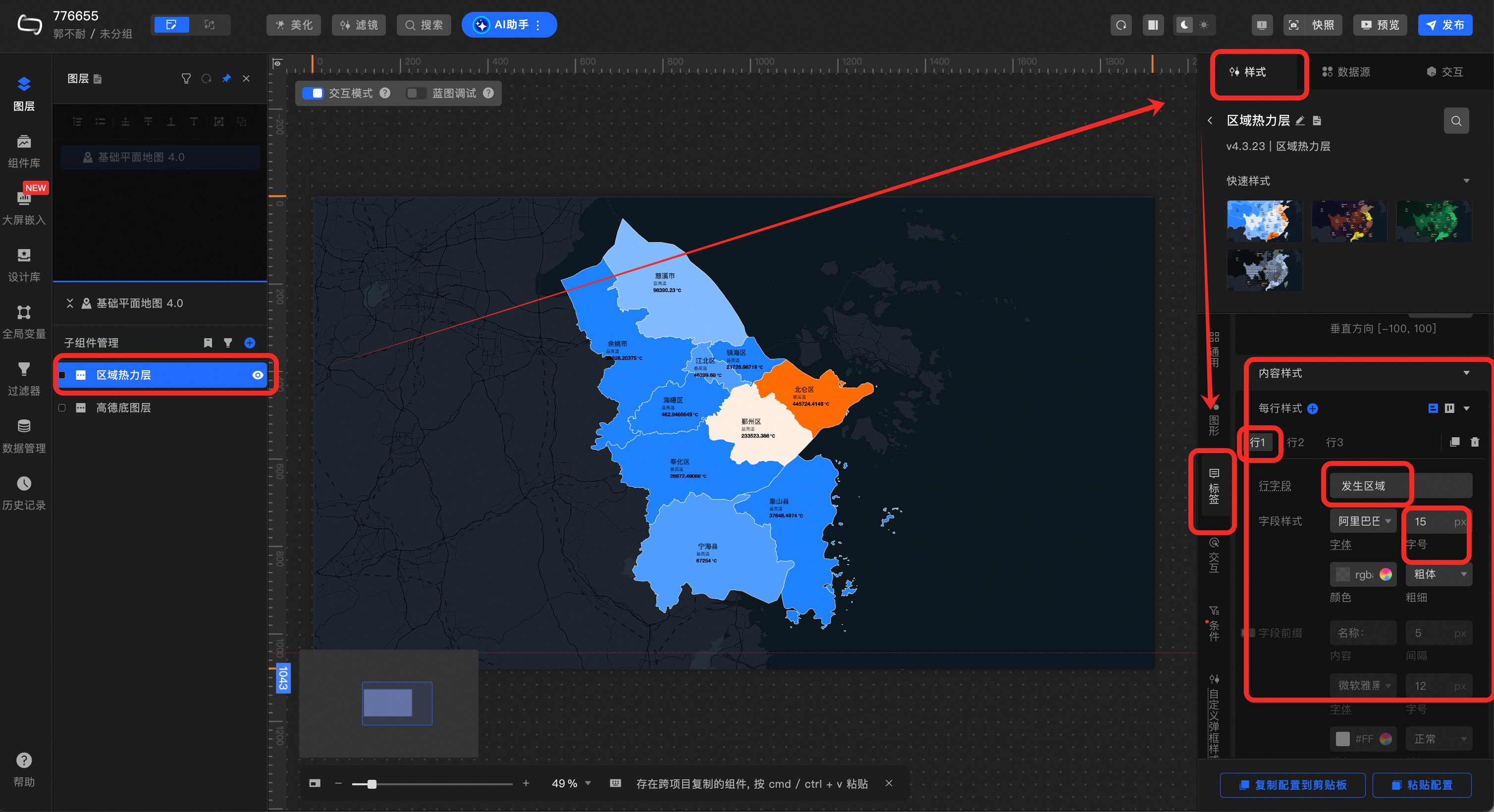Open the 过滤器 filter panel icon
The width and height of the screenshot is (1494, 812).
point(24,377)
